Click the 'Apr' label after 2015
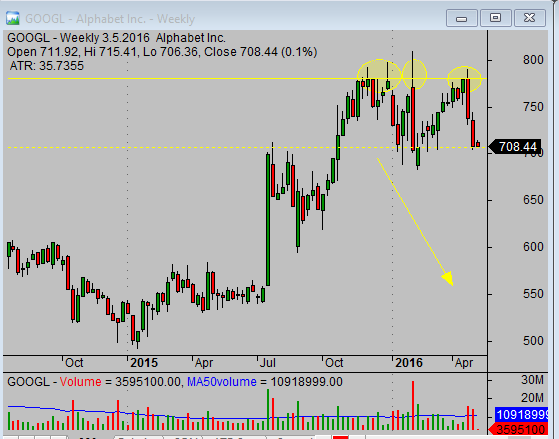559x439 pixels. (204, 363)
